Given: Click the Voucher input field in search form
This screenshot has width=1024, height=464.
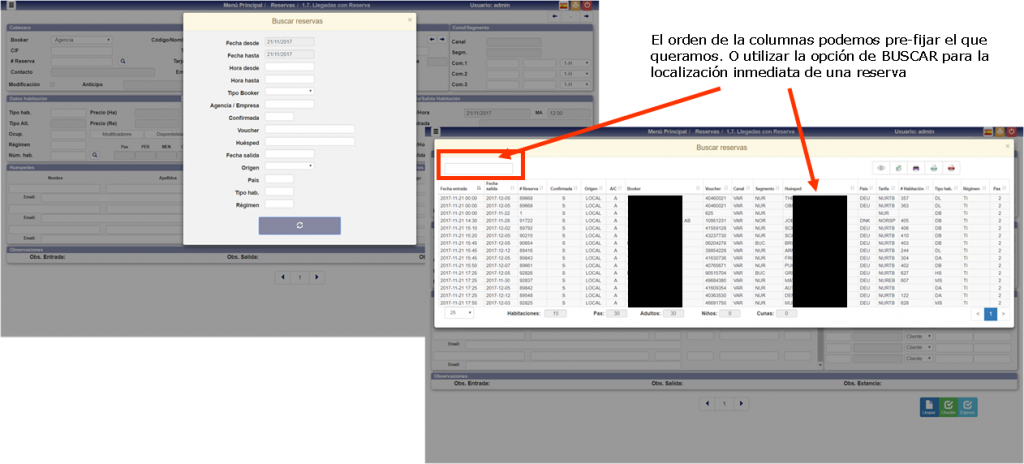Looking at the screenshot, I should (310, 129).
